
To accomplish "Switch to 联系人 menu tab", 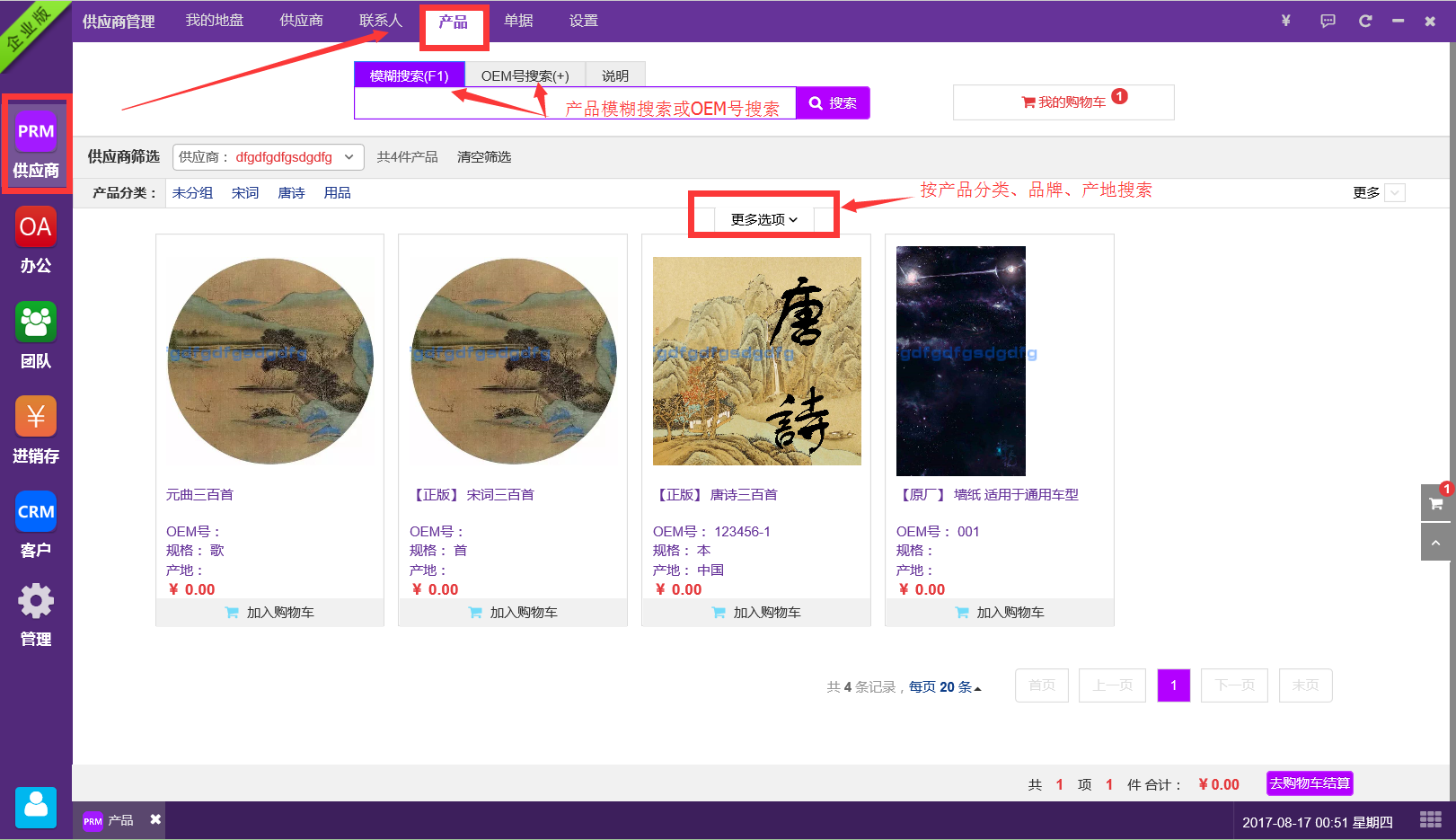I will [x=381, y=21].
